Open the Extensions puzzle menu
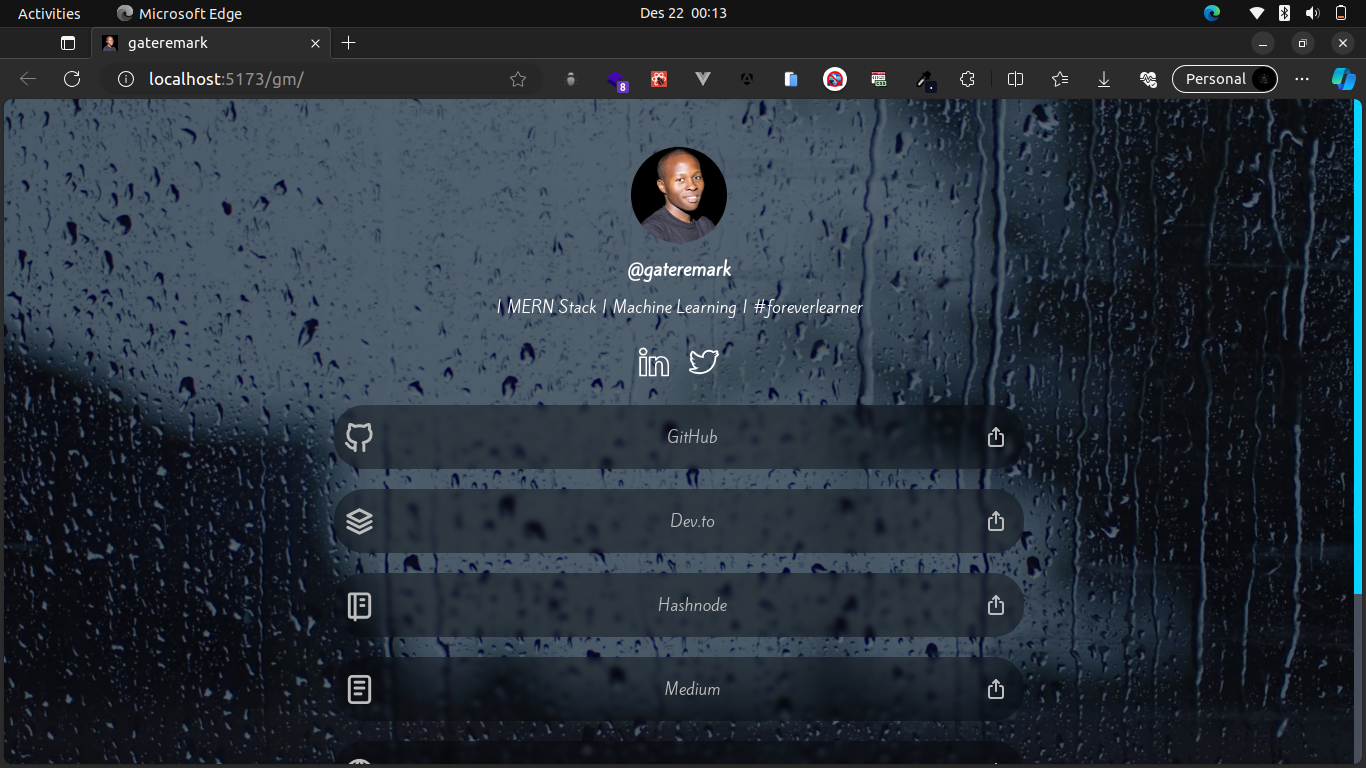 [967, 79]
